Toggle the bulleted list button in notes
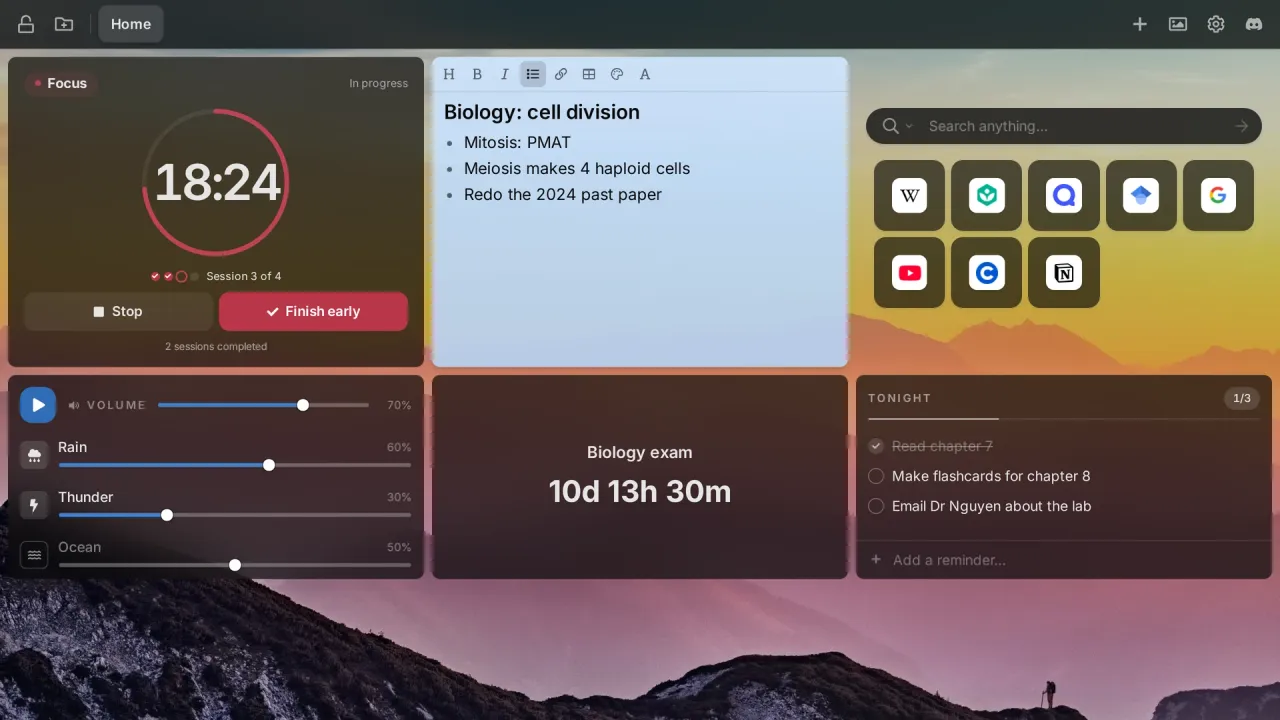The image size is (1280, 720). coord(533,74)
